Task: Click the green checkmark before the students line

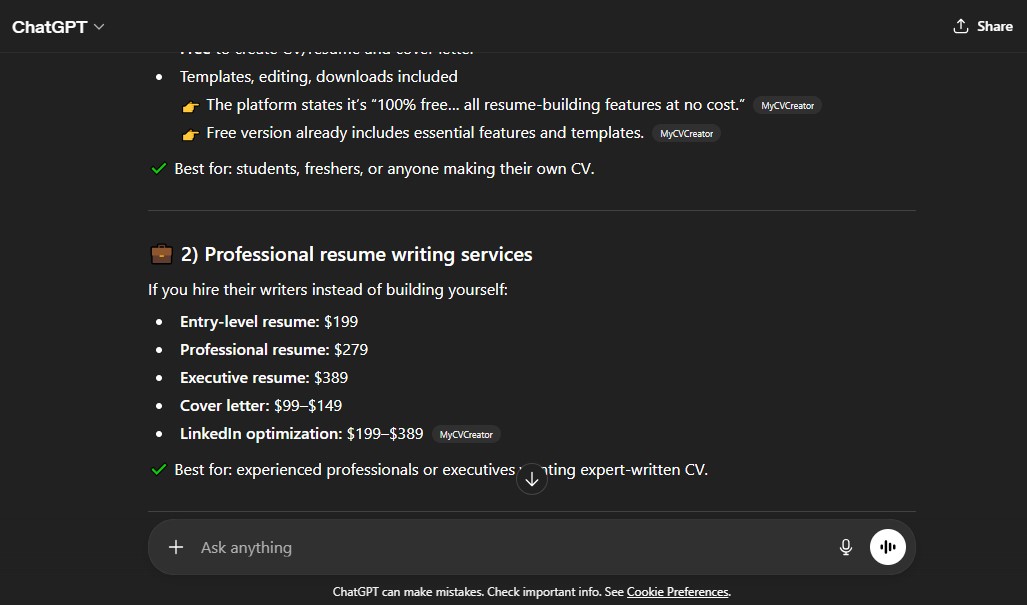Action: [x=158, y=168]
